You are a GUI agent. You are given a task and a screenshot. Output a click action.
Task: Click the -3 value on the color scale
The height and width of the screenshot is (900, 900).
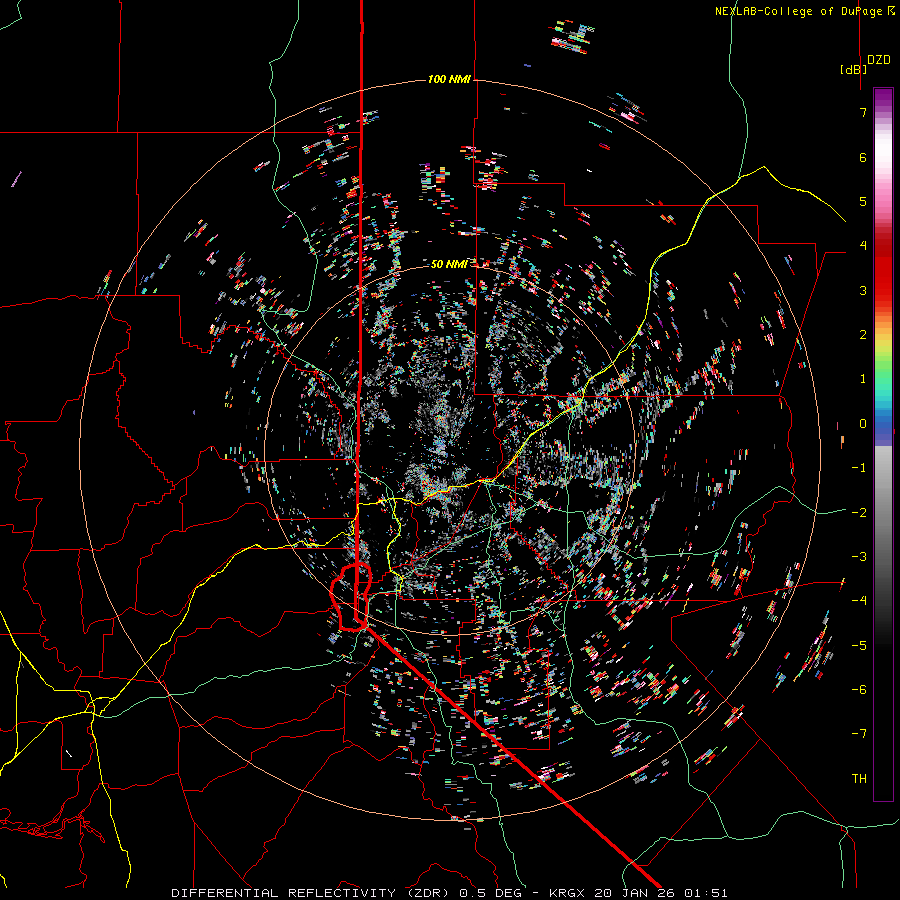click(859, 557)
